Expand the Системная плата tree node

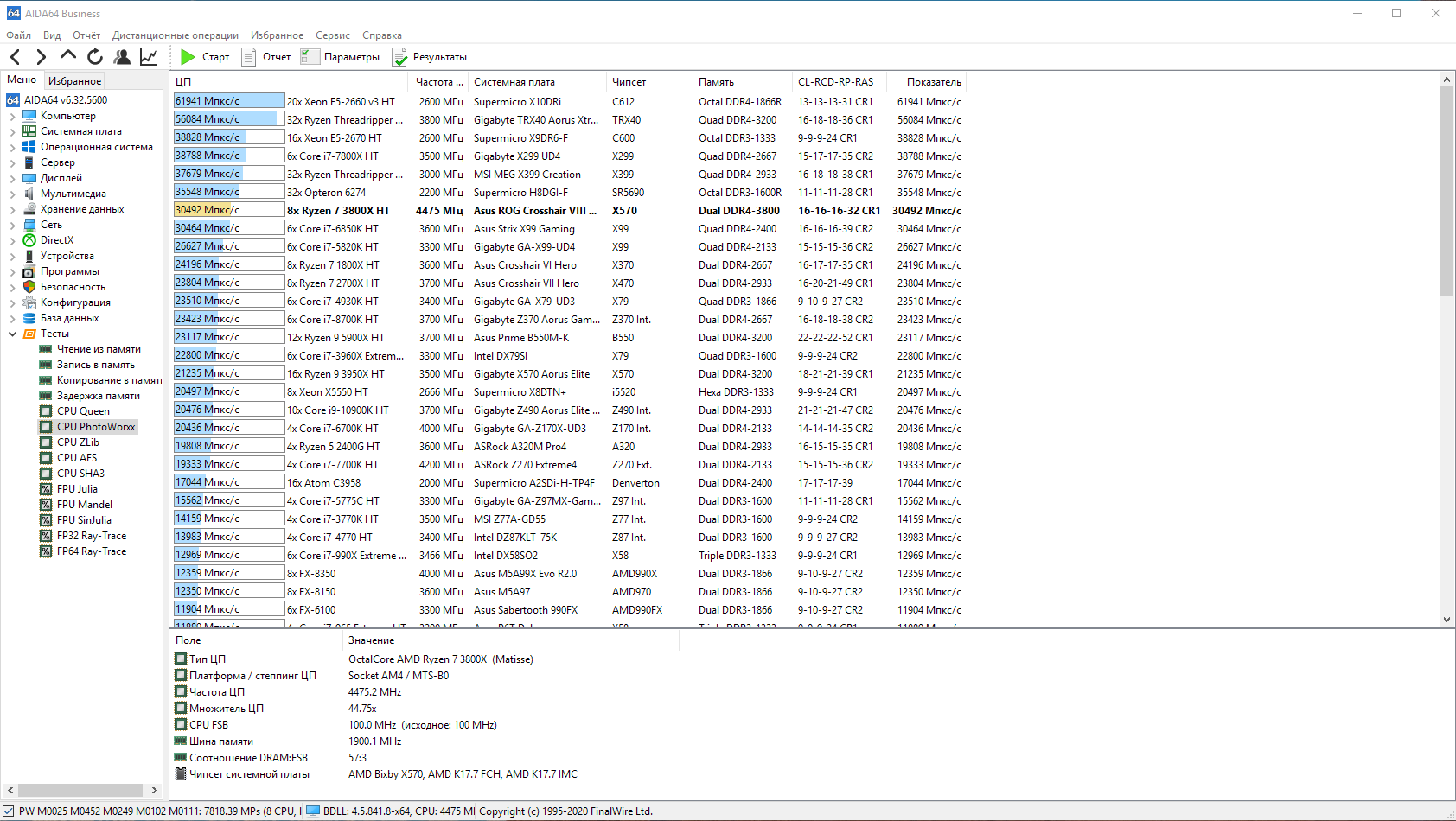[x=12, y=131]
